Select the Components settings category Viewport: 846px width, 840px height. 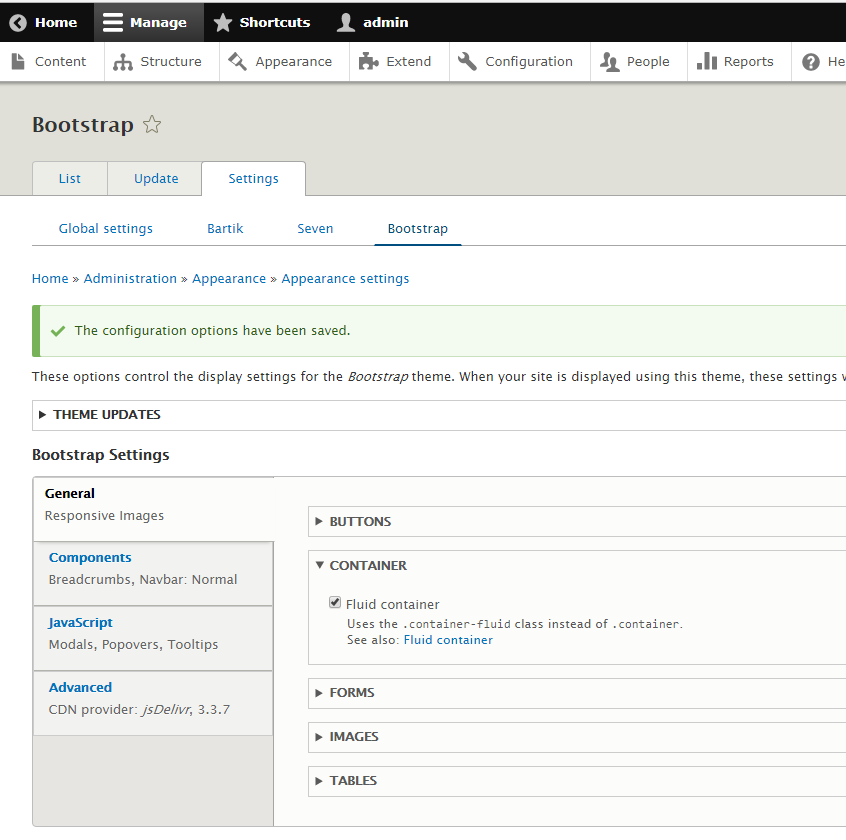(90, 557)
